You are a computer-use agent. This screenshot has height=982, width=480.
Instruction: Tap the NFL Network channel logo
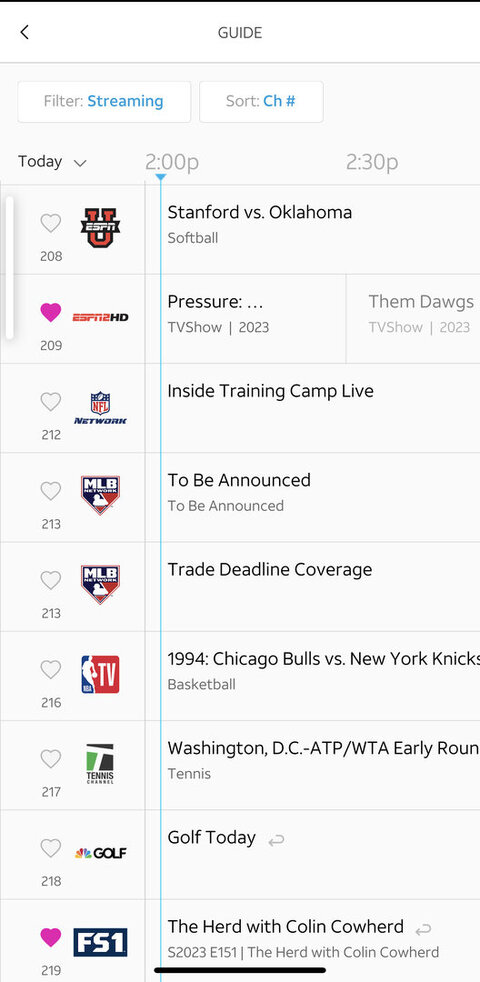(x=100, y=408)
